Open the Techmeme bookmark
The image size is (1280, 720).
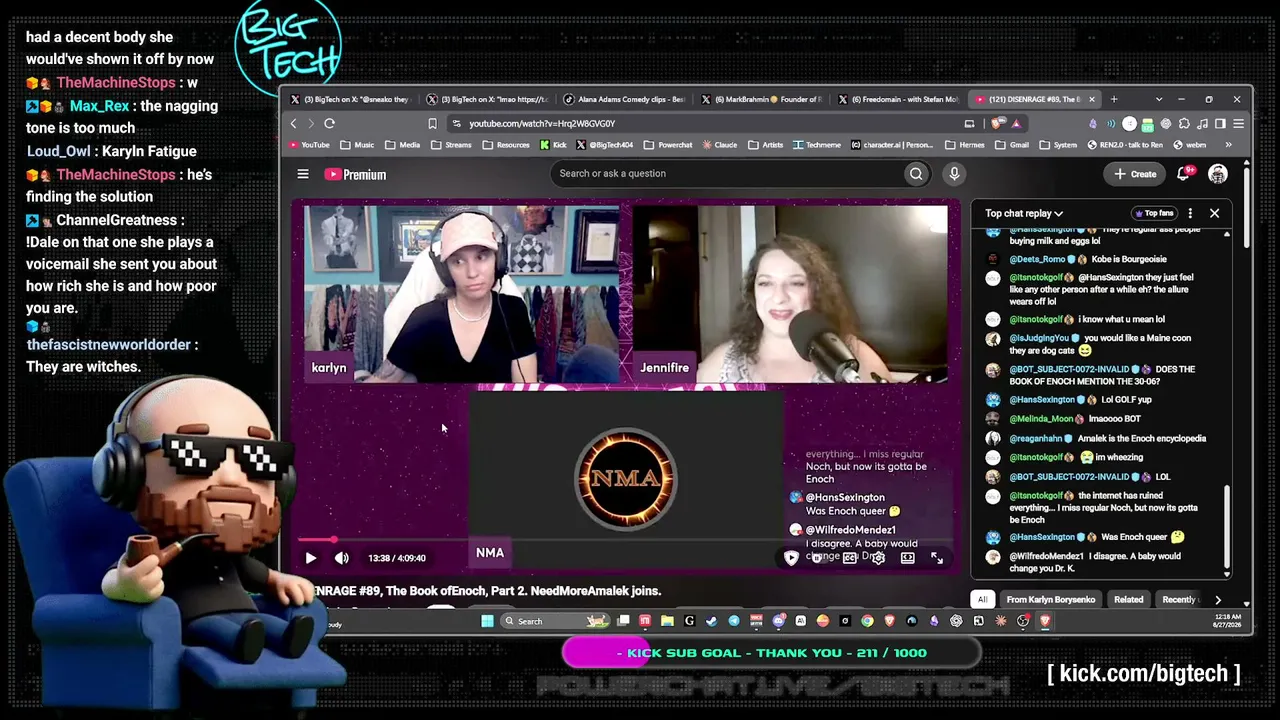pos(817,145)
